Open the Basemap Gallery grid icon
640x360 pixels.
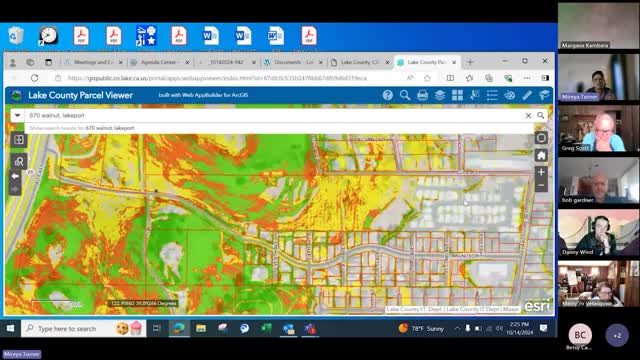pos(457,95)
